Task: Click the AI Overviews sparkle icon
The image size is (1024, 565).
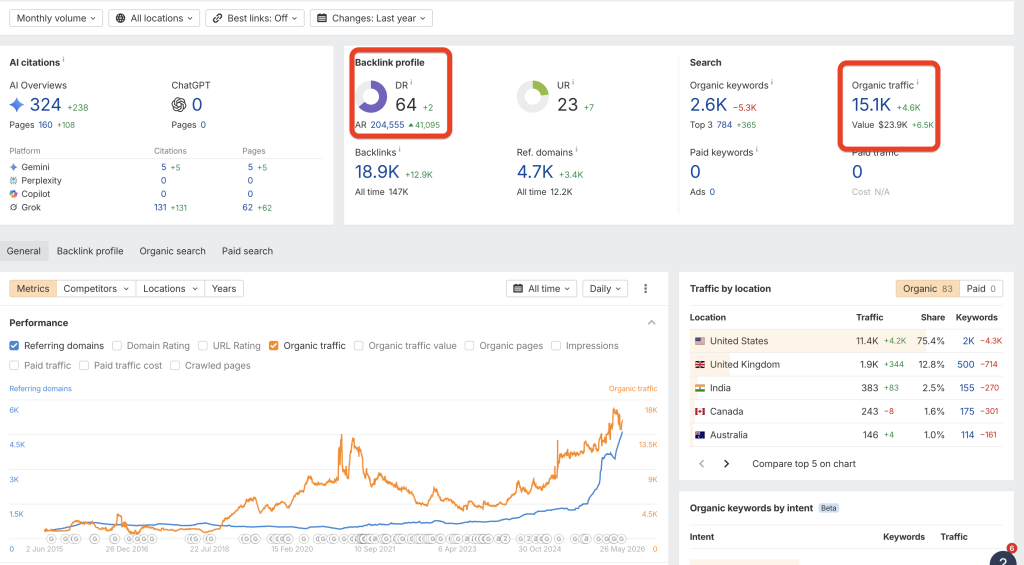Action: pyautogui.click(x=17, y=105)
